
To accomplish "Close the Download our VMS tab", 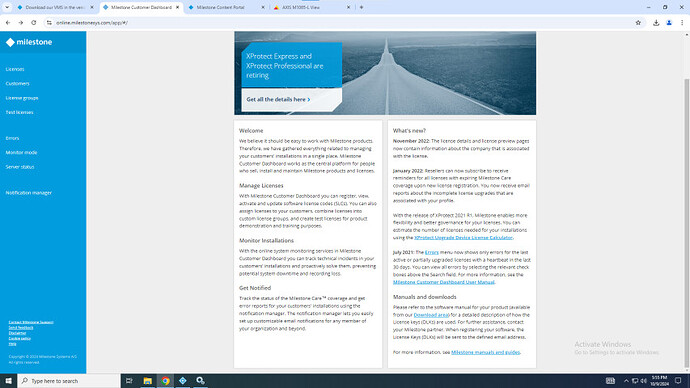I will [92, 7].
